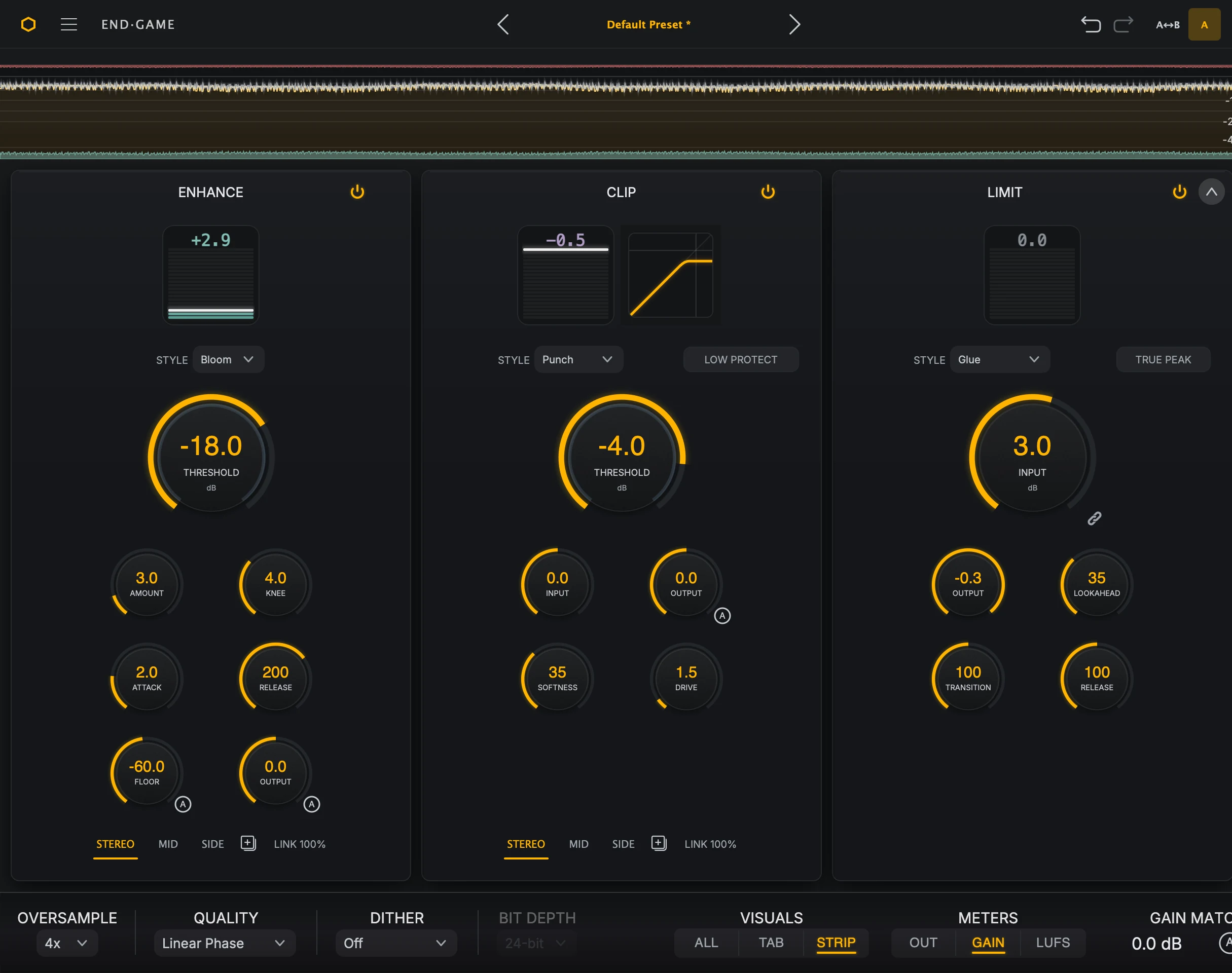Viewport: 1232px width, 973px height.
Task: Click the link icon below Limit Input
Action: [1094, 518]
